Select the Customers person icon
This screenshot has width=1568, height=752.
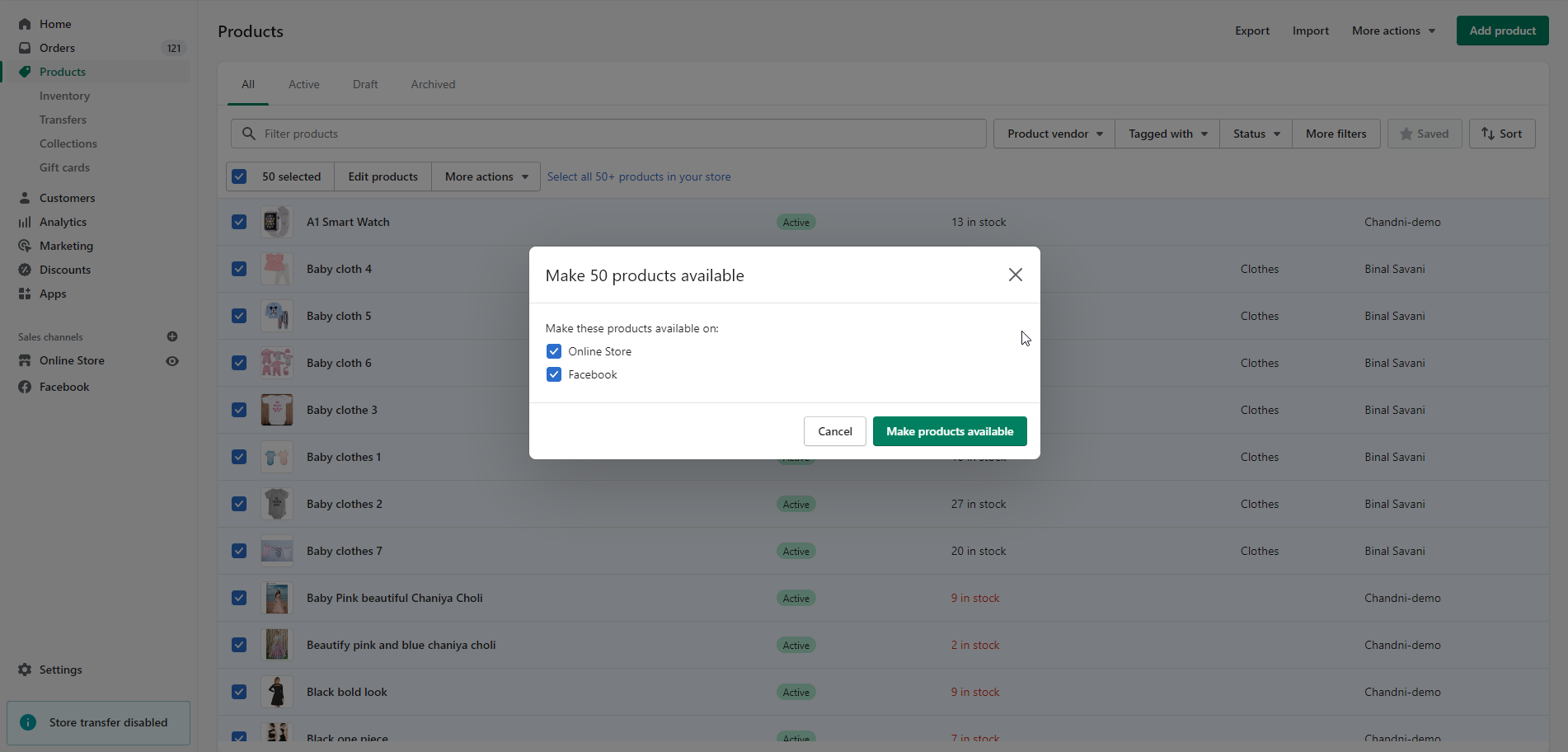tap(25, 198)
